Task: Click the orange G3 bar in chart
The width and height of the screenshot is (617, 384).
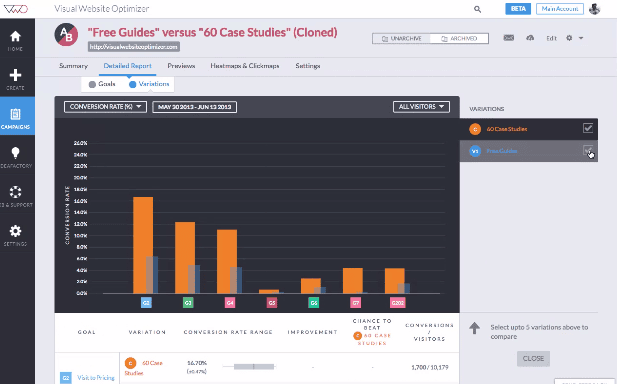Action: [x=185, y=258]
